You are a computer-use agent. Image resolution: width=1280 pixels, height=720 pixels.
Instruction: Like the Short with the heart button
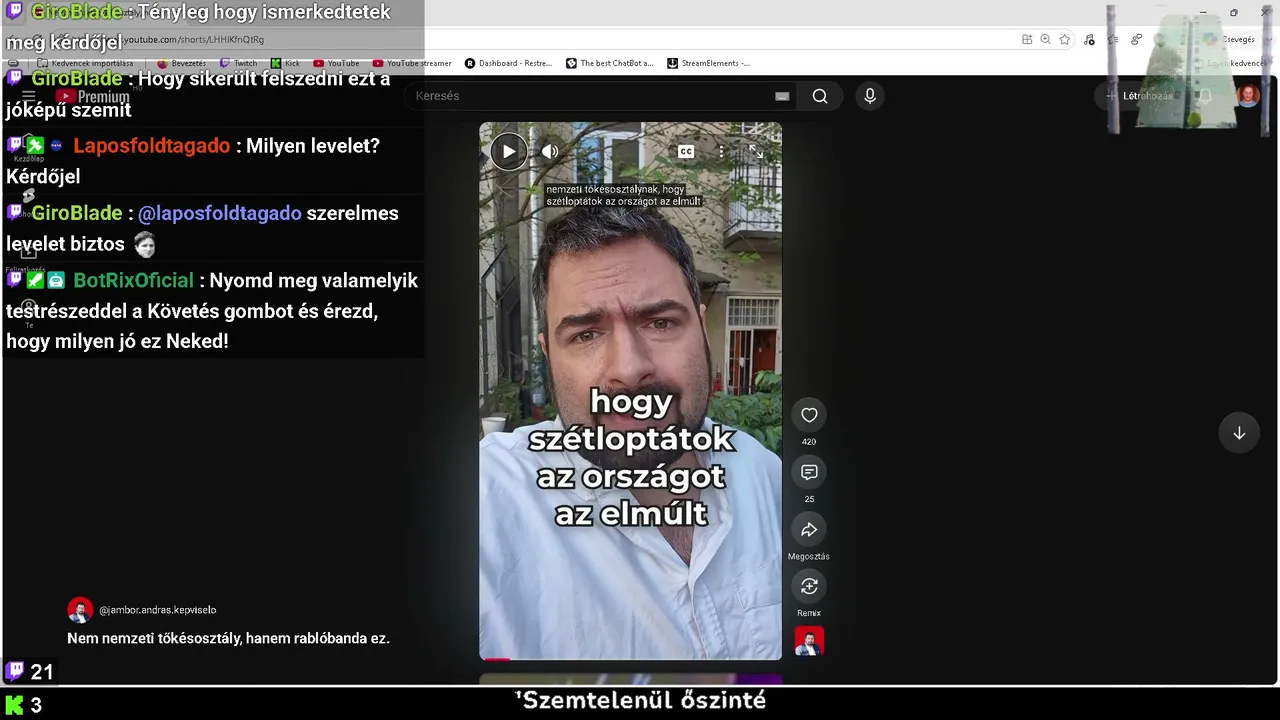coord(809,415)
